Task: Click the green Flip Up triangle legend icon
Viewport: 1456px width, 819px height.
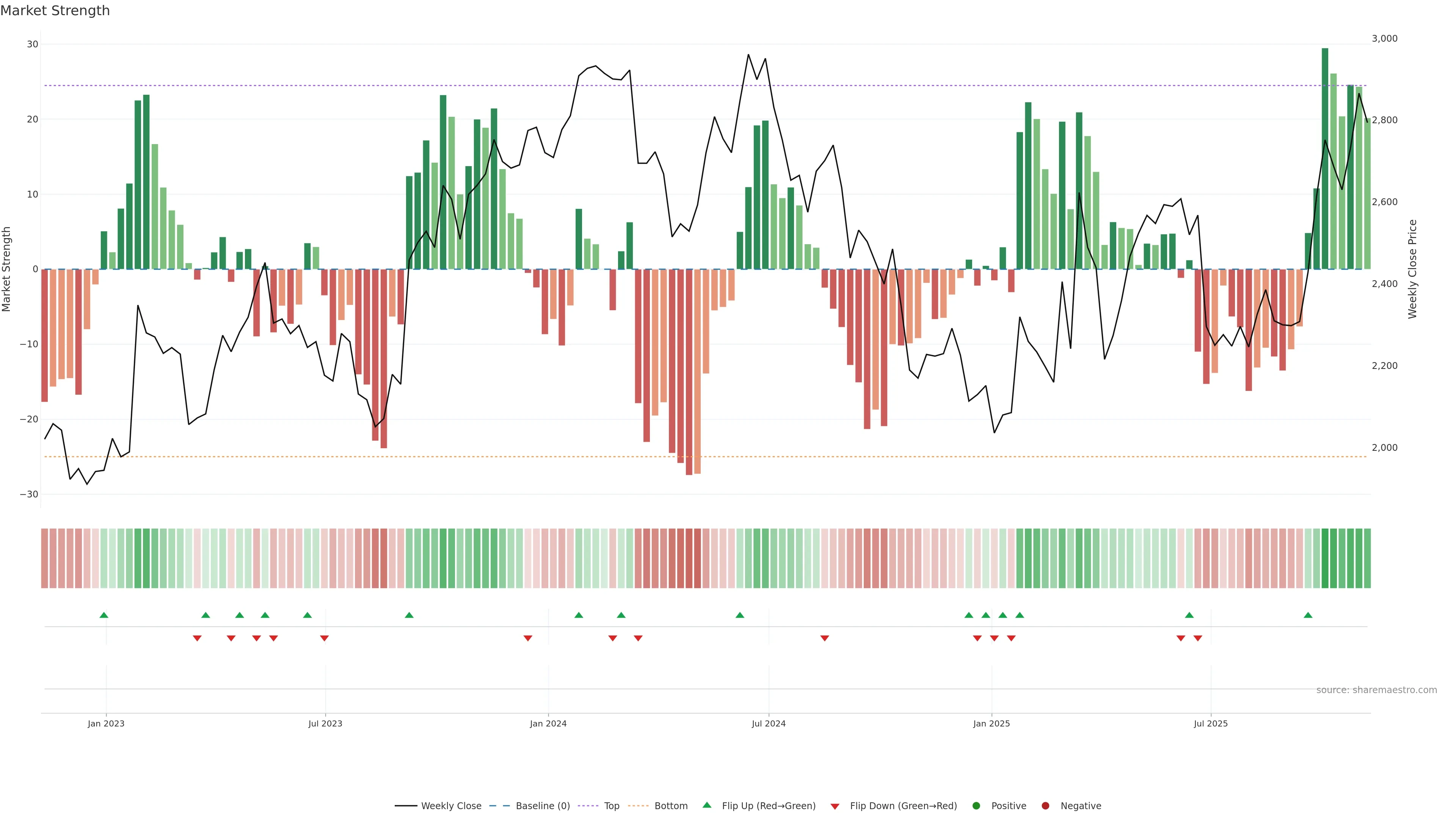Action: (706, 805)
